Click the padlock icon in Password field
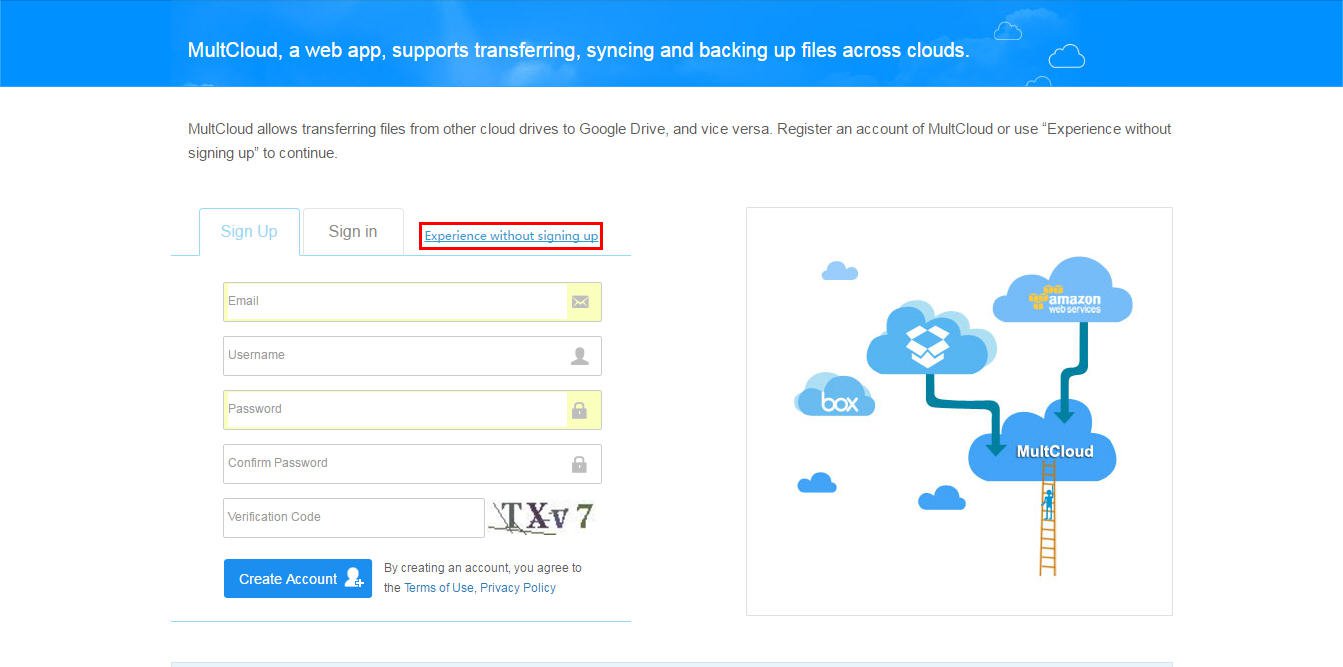 (x=579, y=410)
